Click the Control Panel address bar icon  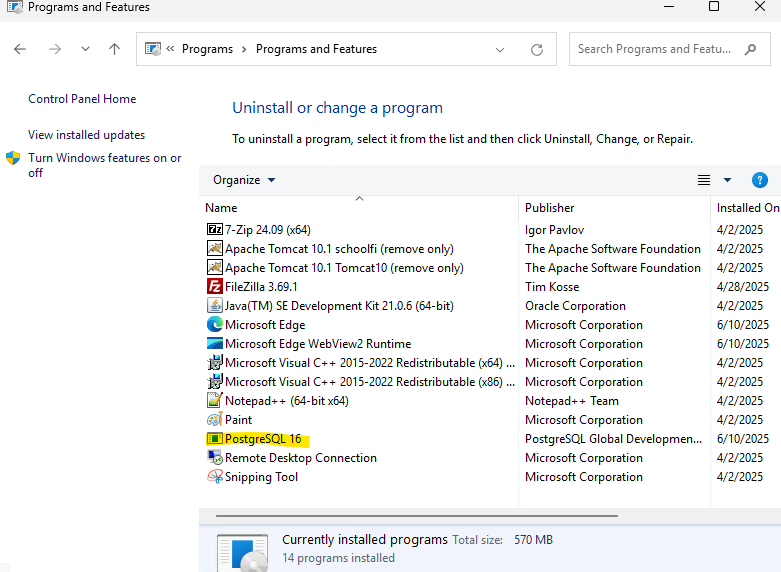(x=153, y=49)
